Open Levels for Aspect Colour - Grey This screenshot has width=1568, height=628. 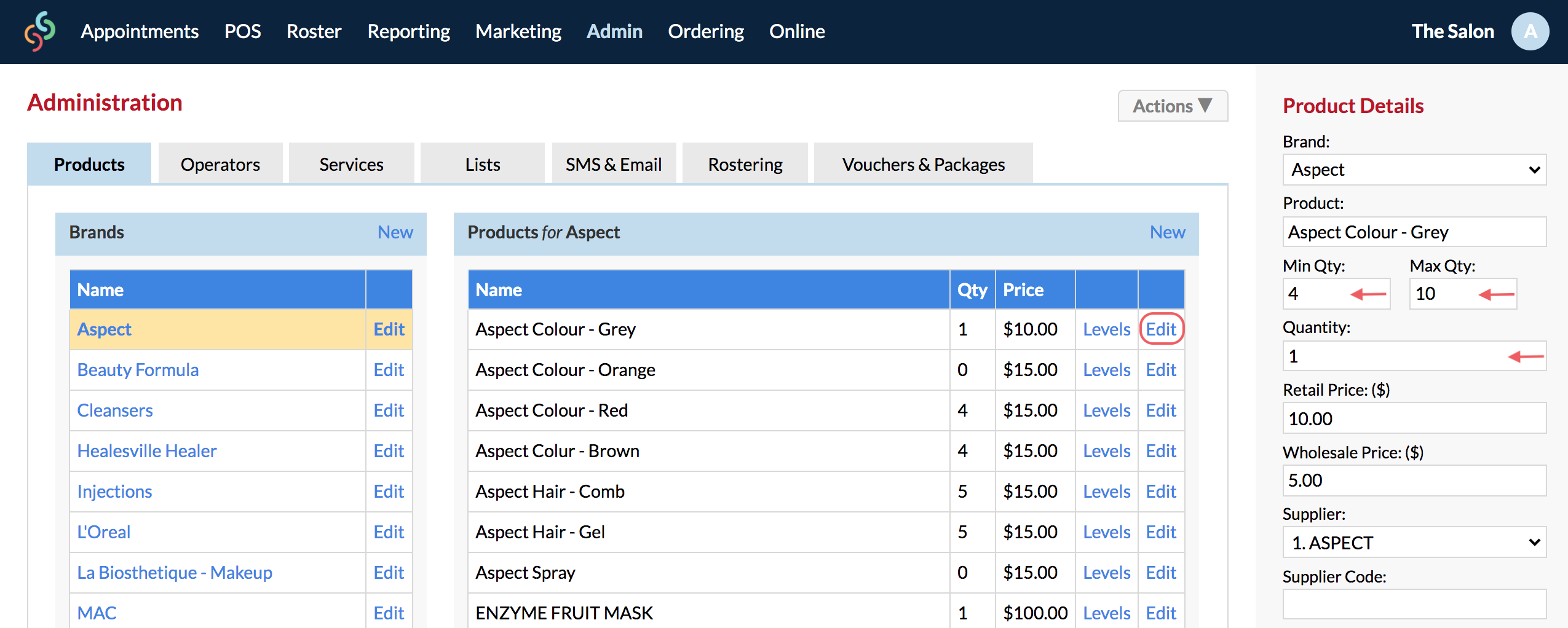click(x=1106, y=329)
